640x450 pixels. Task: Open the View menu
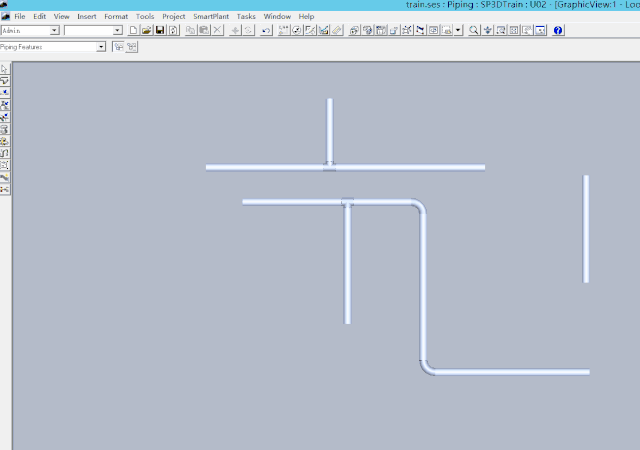pos(62,16)
